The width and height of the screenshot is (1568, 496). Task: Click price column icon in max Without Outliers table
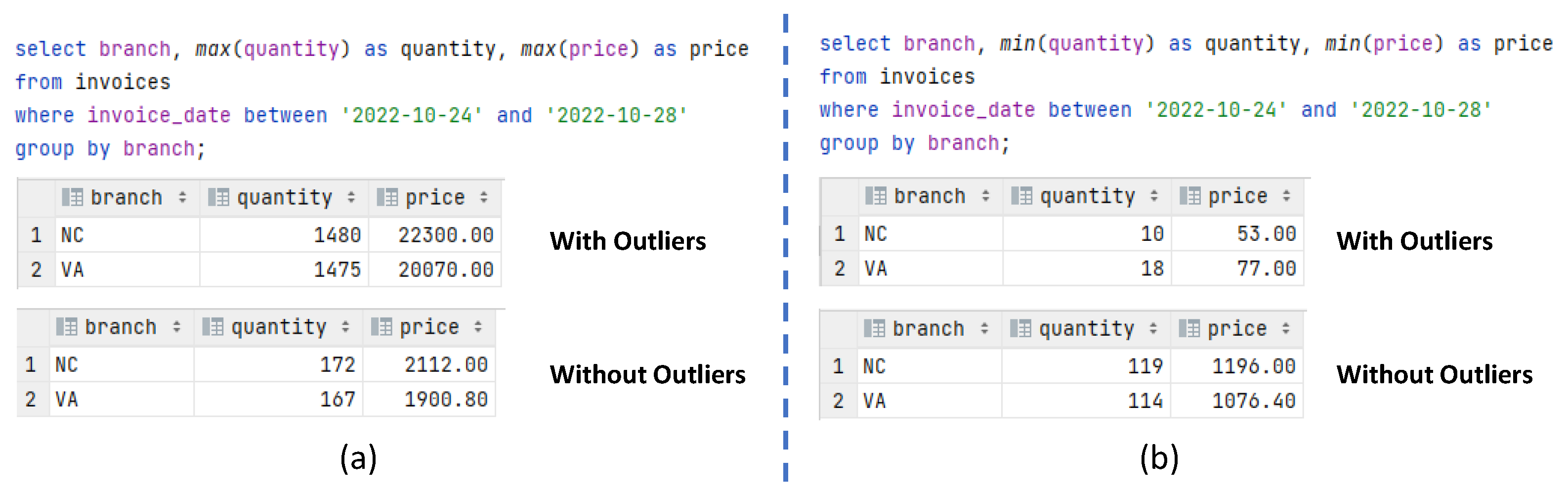pyautogui.click(x=381, y=327)
